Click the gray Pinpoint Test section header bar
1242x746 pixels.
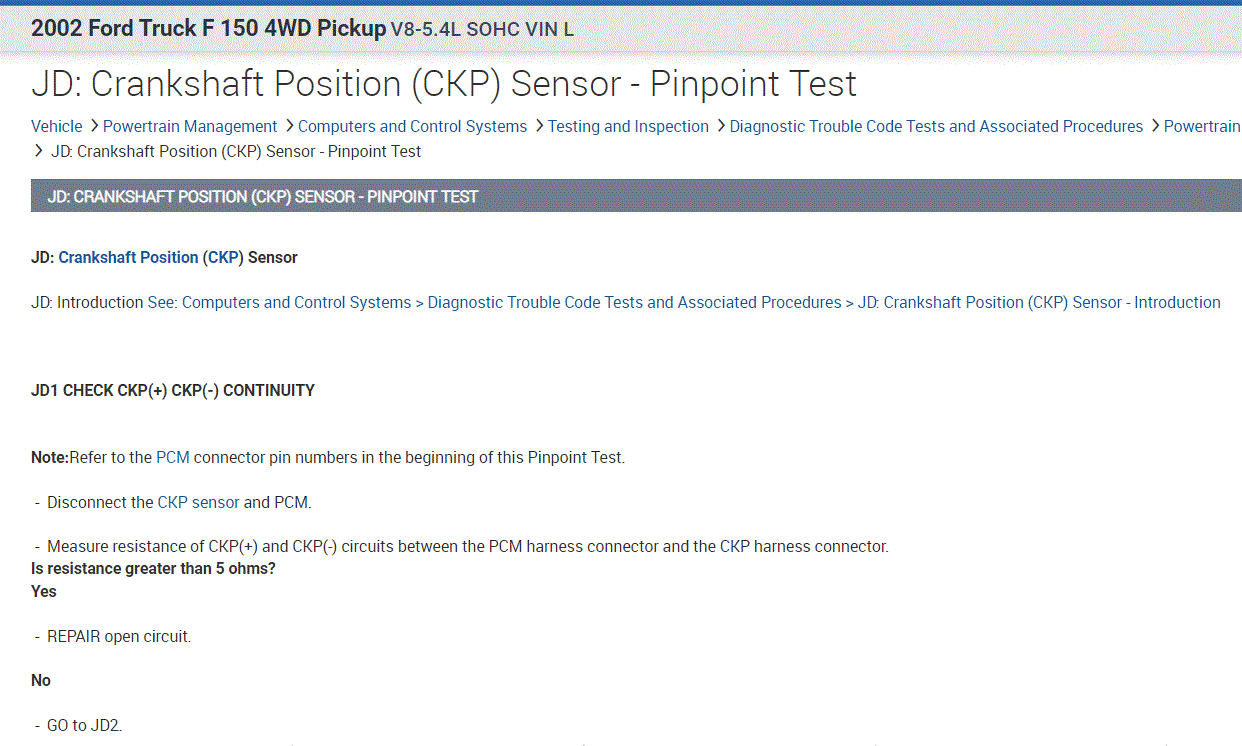pyautogui.click(x=636, y=197)
